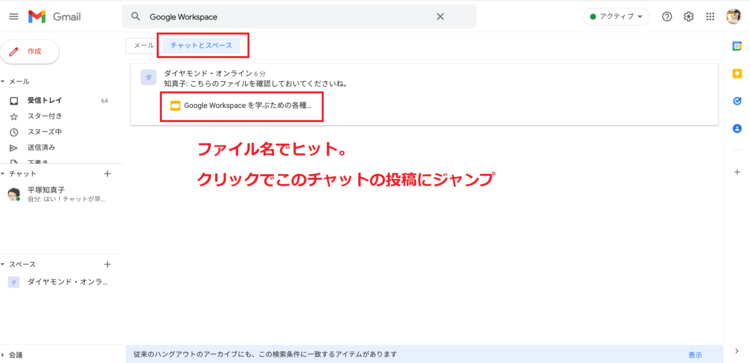Open the help question mark icon
The width and height of the screenshot is (750, 363).
(667, 17)
